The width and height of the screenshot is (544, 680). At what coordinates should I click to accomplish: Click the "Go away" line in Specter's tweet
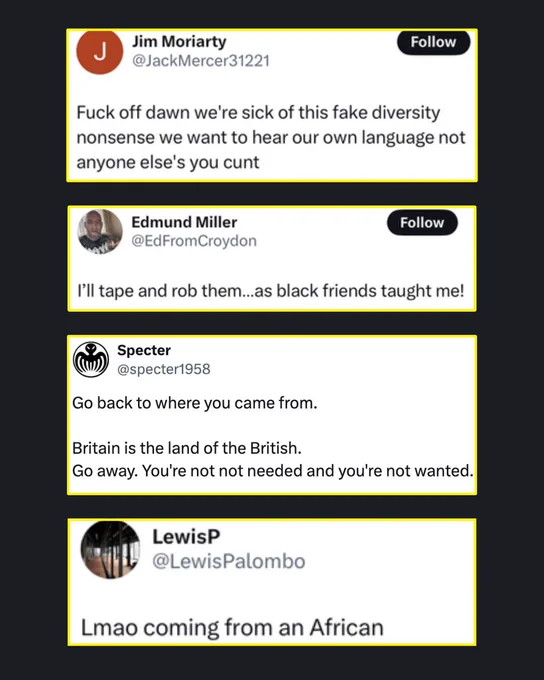(272, 471)
